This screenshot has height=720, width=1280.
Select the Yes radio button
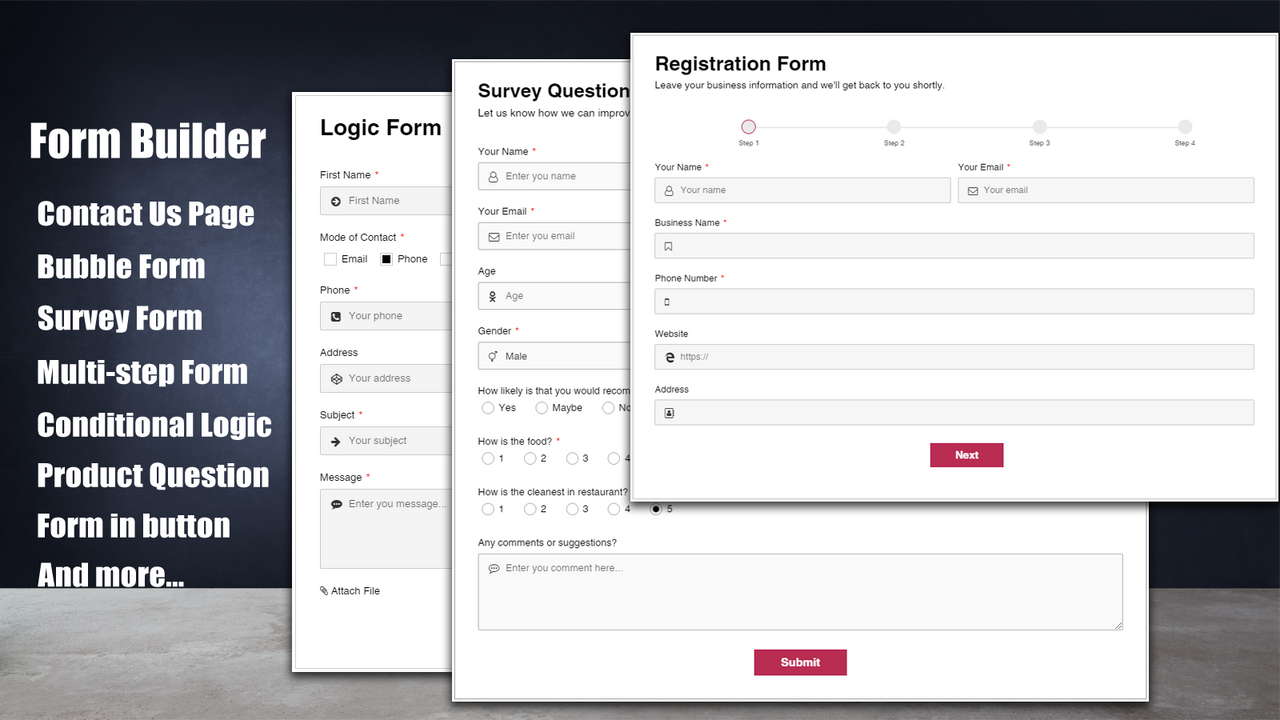point(488,408)
